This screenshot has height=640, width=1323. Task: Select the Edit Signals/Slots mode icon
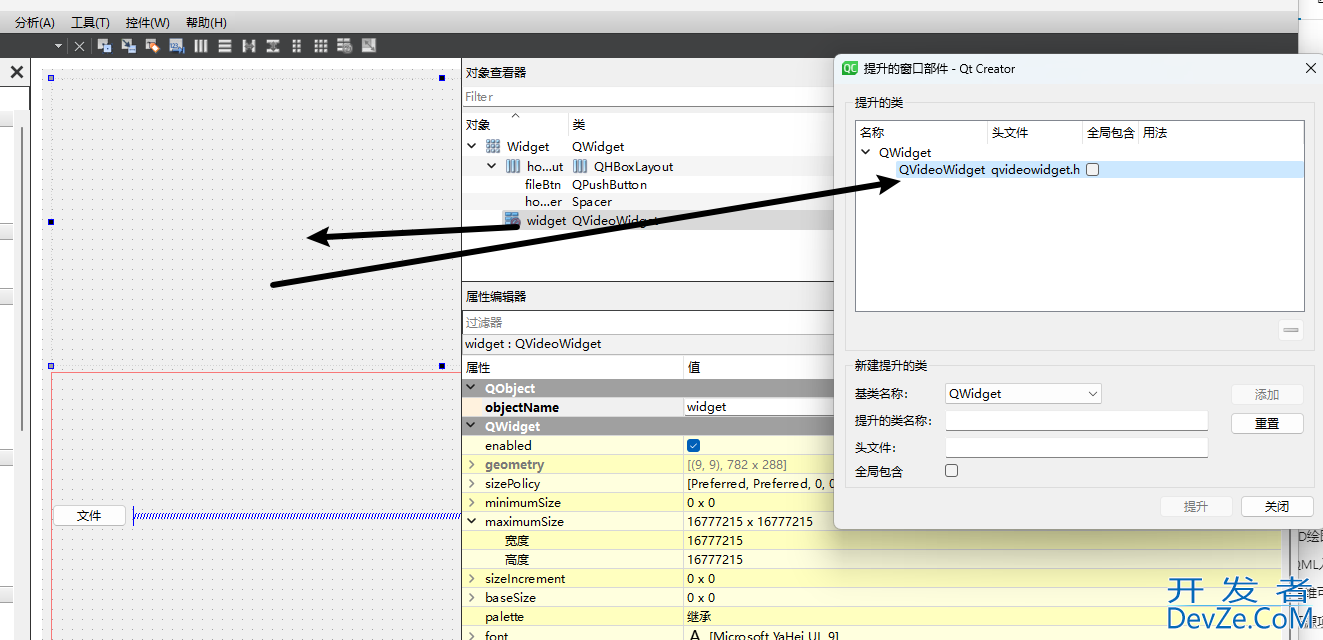click(128, 45)
